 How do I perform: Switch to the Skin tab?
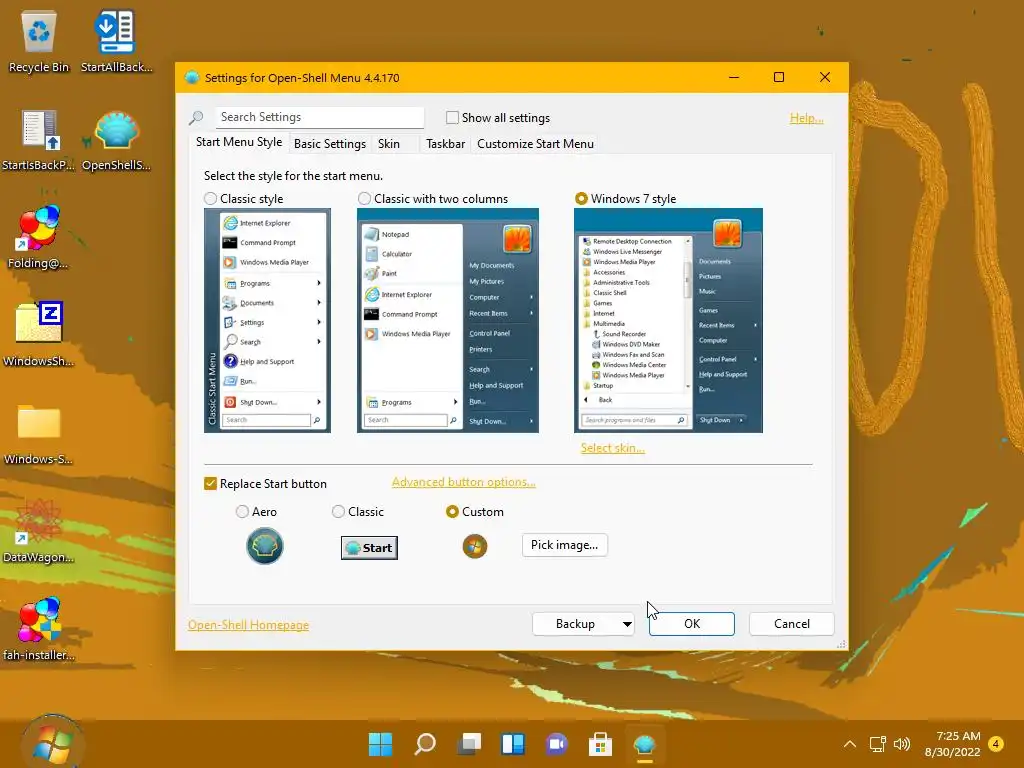tap(389, 144)
